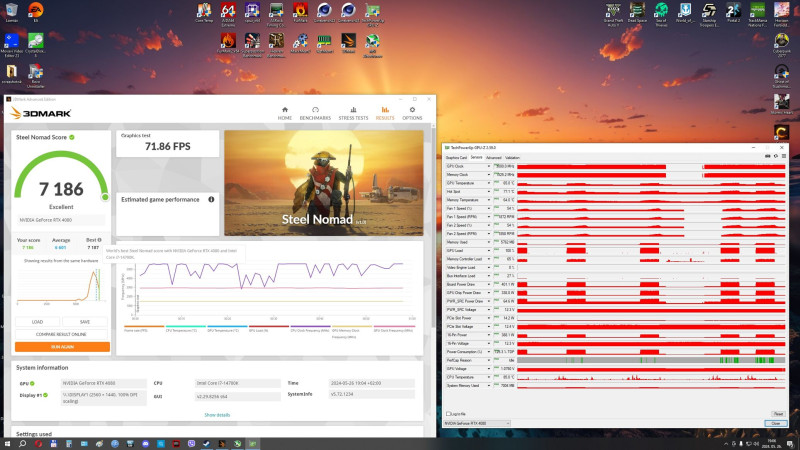Open Dead Space desktop shortcut
Viewport: 800px width, 450px height.
(637, 12)
